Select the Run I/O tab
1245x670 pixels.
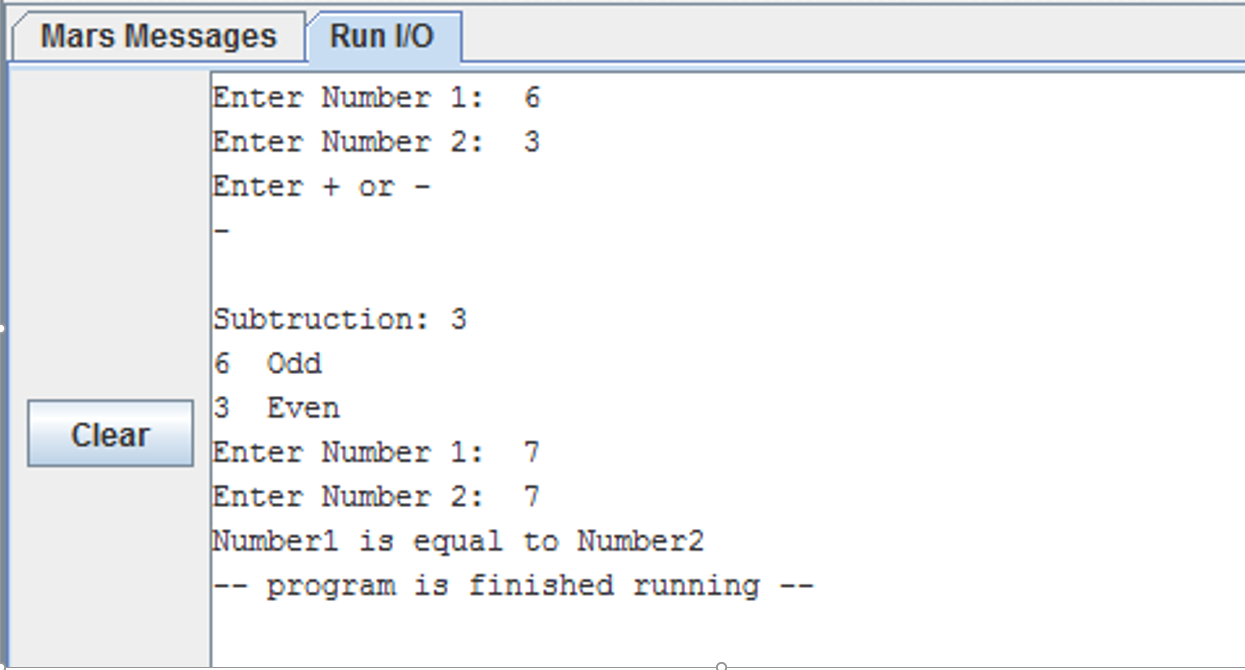pyautogui.click(x=382, y=37)
